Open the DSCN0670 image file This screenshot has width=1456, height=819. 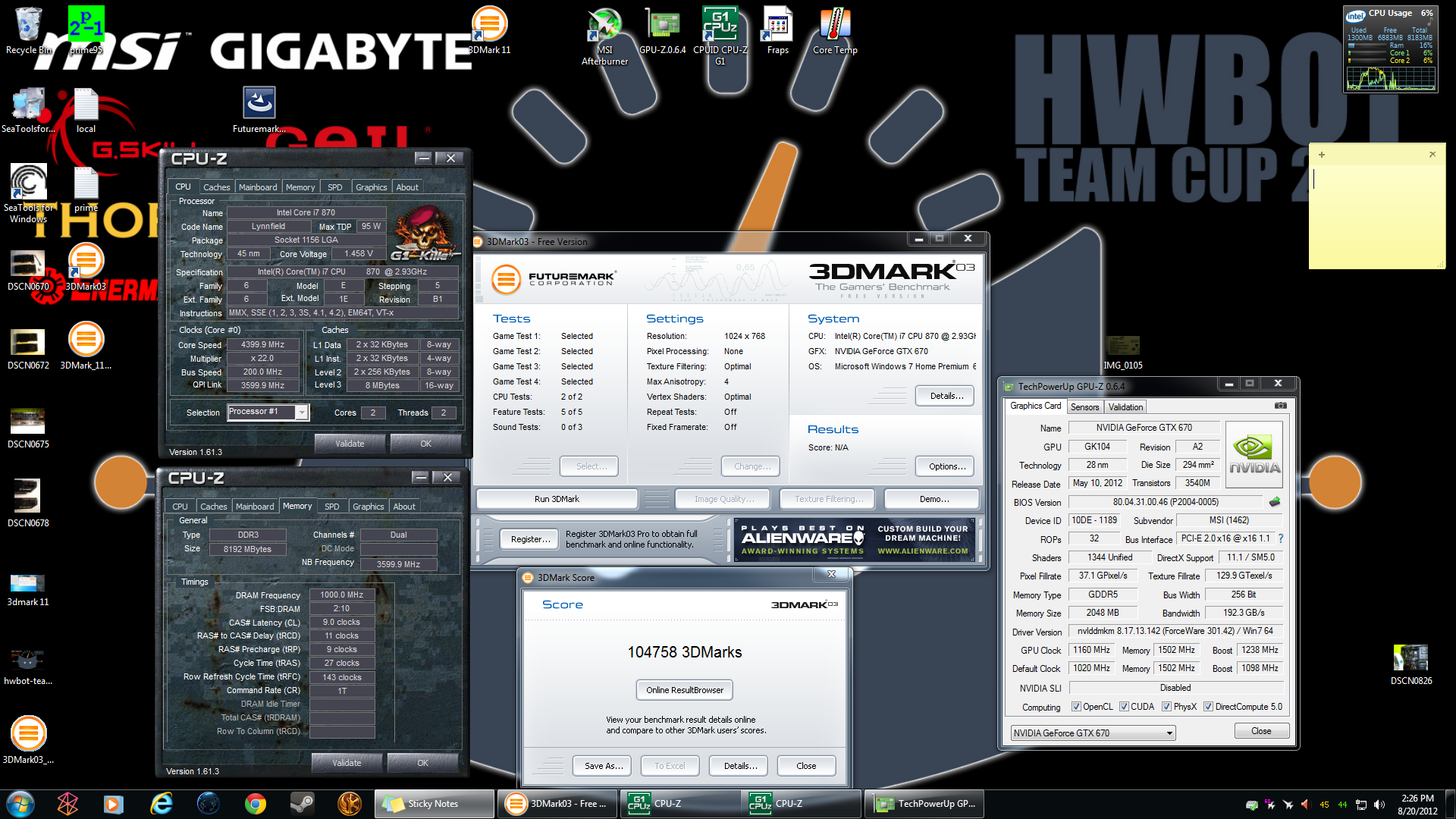28,271
